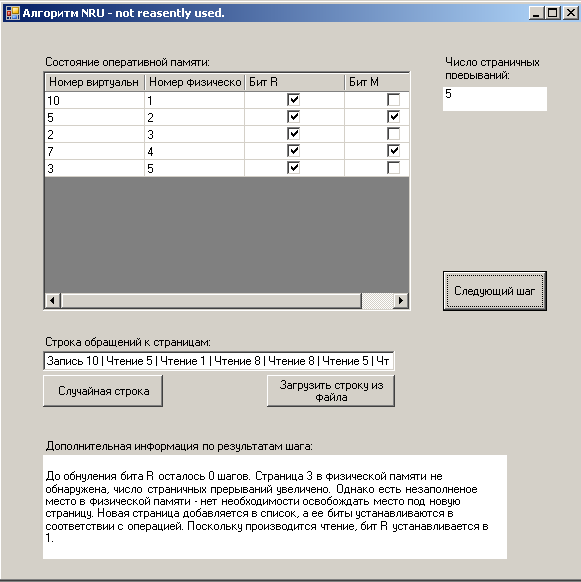581x582 pixels.
Task: Click the Номер виртуальн column header
Action: (95, 82)
